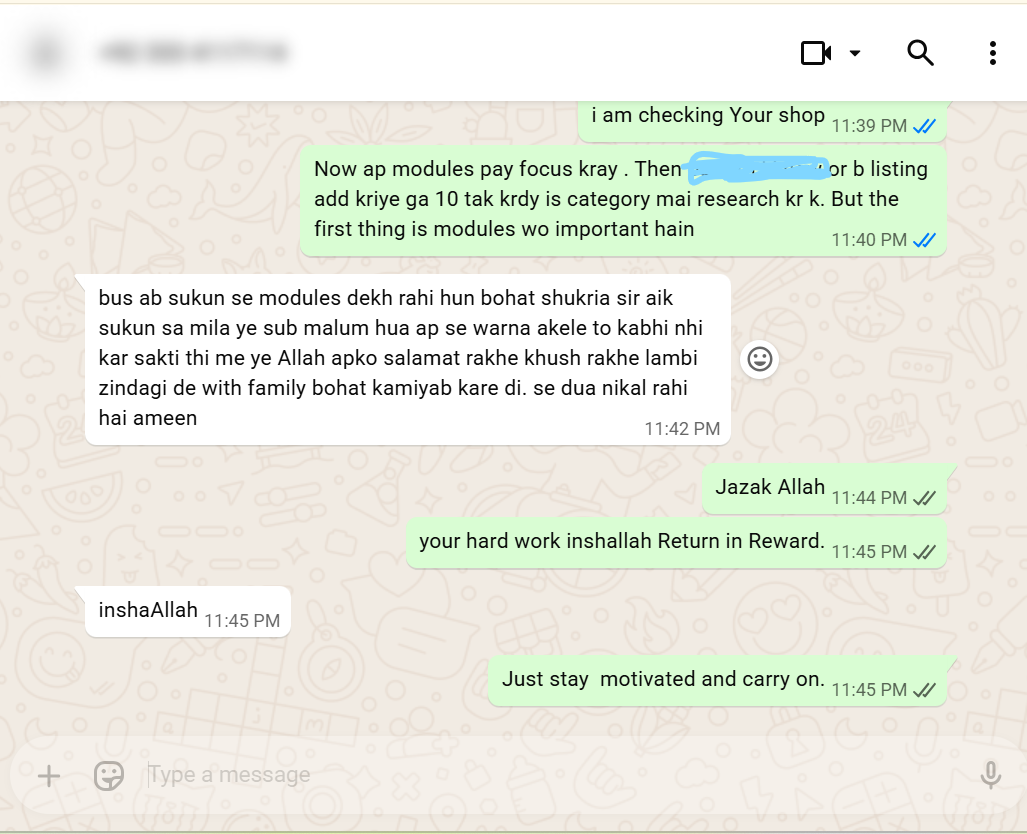Select the long 'bus ab sukun' received message
This screenshot has height=834, width=1027.
(x=408, y=360)
